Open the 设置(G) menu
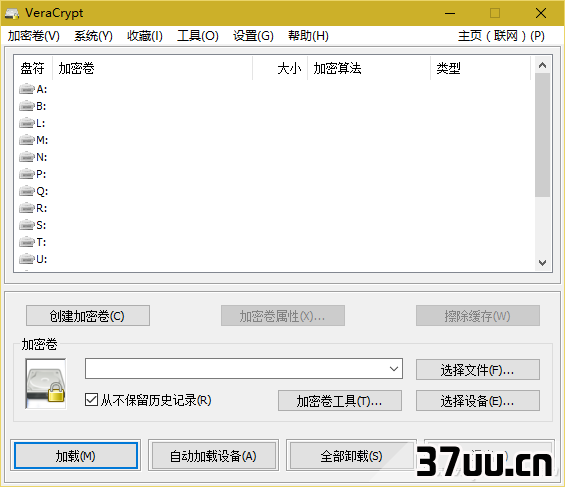 click(253, 36)
